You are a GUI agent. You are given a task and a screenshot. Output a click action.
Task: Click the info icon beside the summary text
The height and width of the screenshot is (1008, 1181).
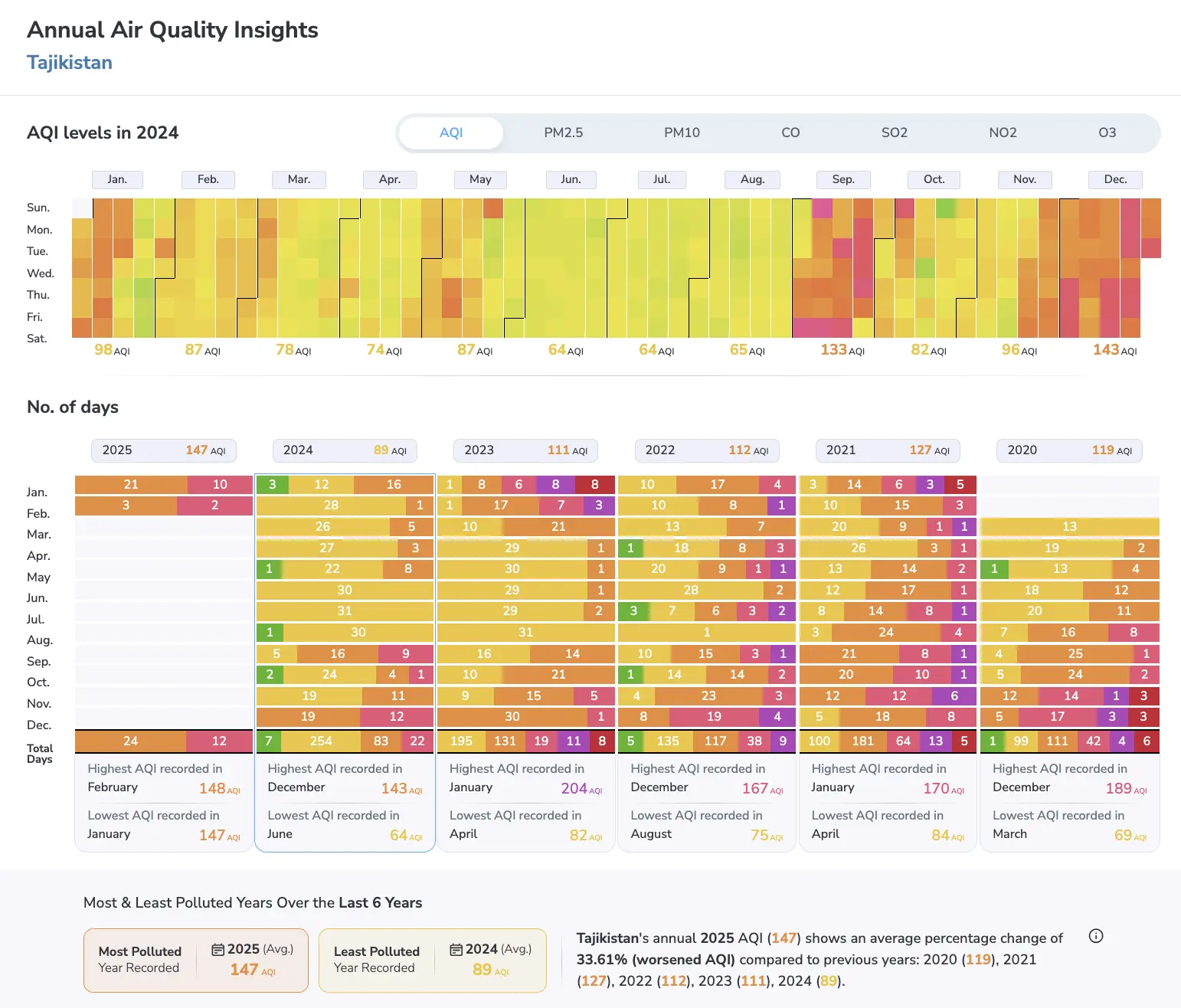tap(1096, 936)
